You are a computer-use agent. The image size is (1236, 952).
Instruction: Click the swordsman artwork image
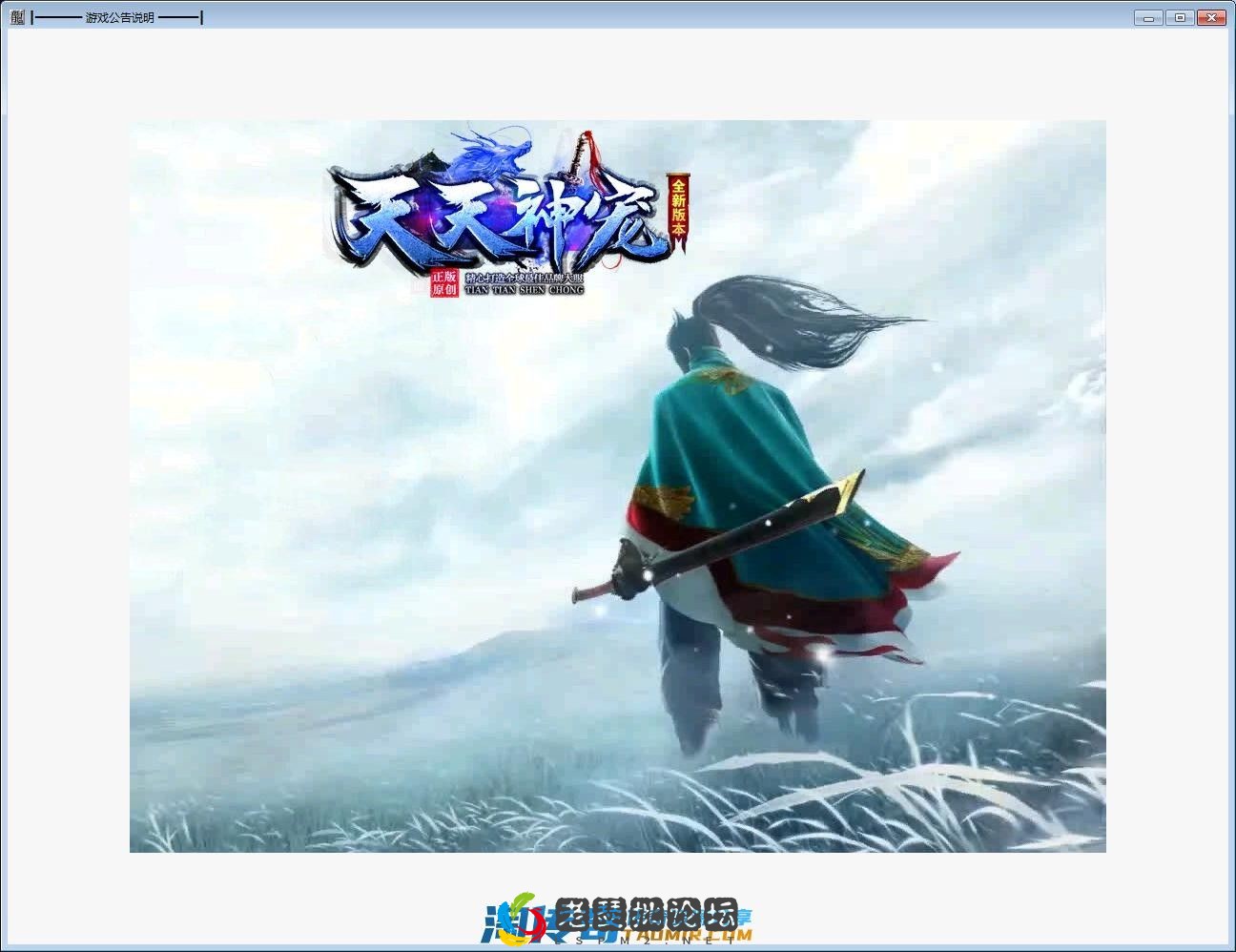point(618,486)
